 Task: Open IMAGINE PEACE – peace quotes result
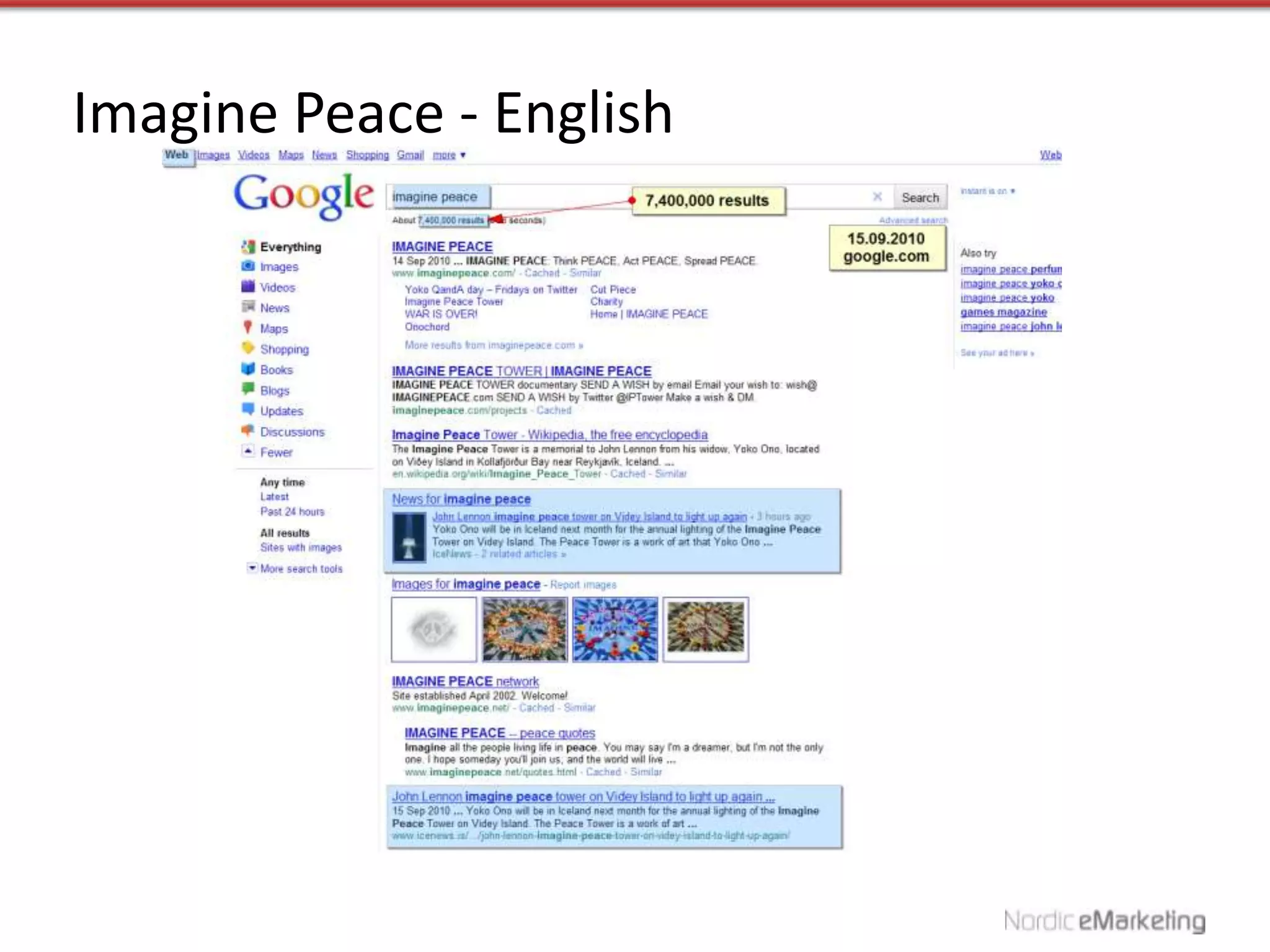pyautogui.click(x=500, y=733)
